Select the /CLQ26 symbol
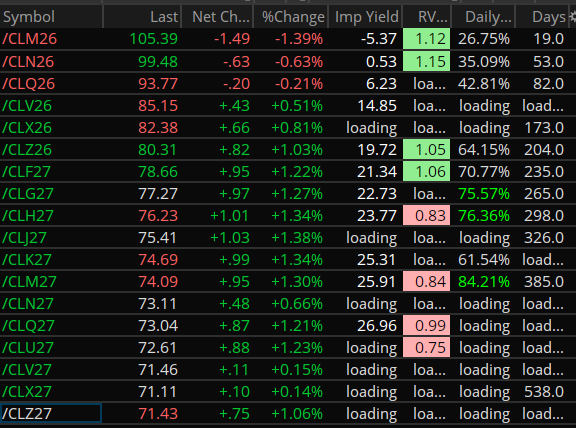 click(x=29, y=84)
